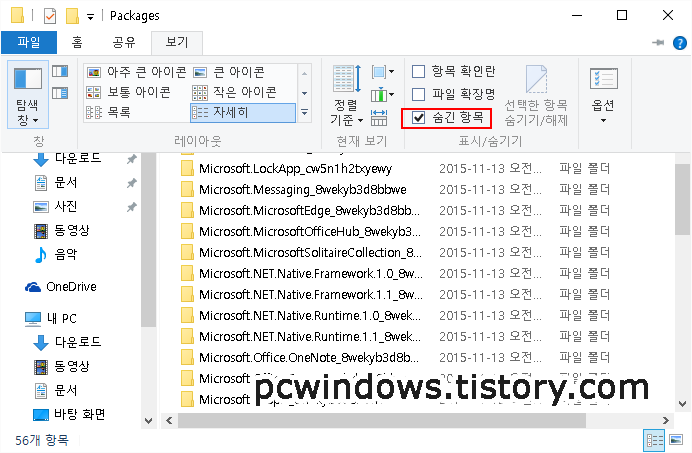Select Microsoft.NET.Native.Framework.1.0 folder

[311, 274]
